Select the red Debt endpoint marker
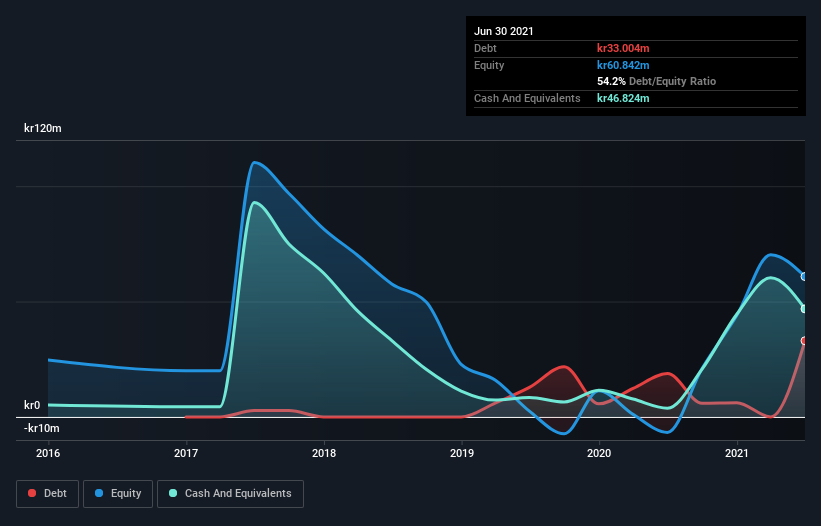Viewport: 821px width, 526px height. click(804, 341)
